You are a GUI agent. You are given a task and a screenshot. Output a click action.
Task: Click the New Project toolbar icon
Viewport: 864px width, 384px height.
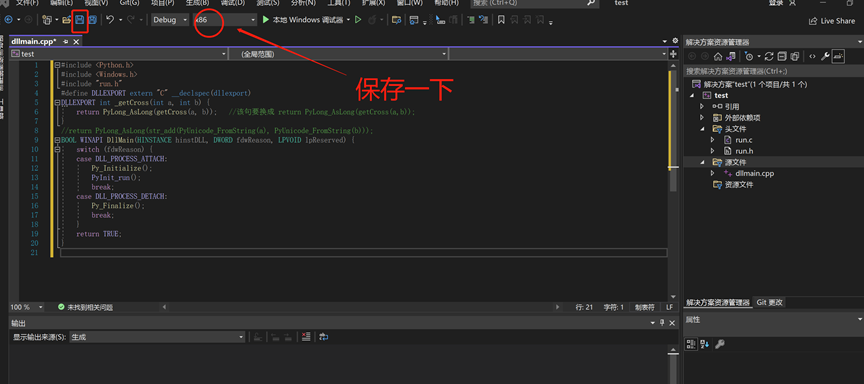click(47, 20)
